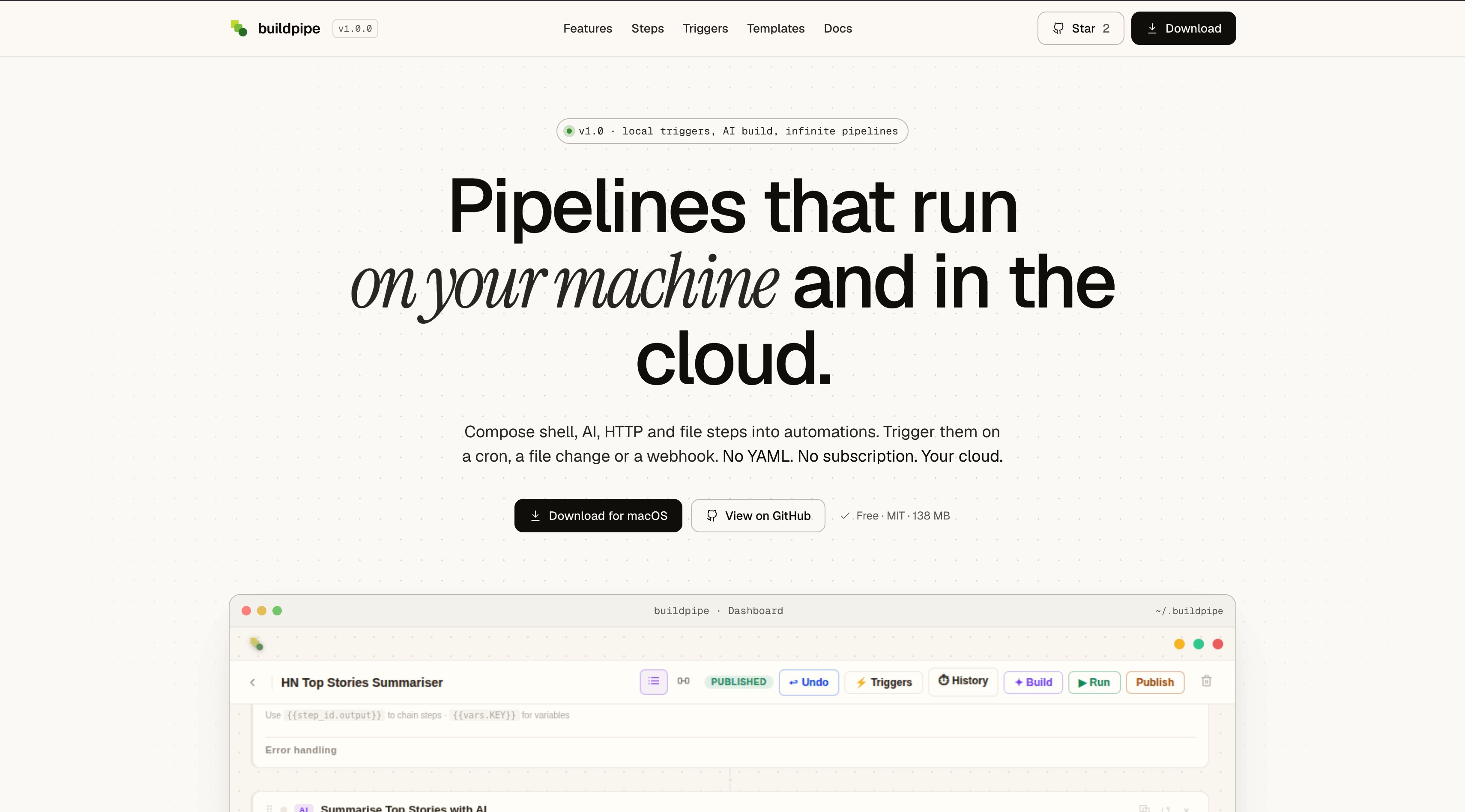
Task: Star the repo with the Star button
Action: coord(1081,28)
